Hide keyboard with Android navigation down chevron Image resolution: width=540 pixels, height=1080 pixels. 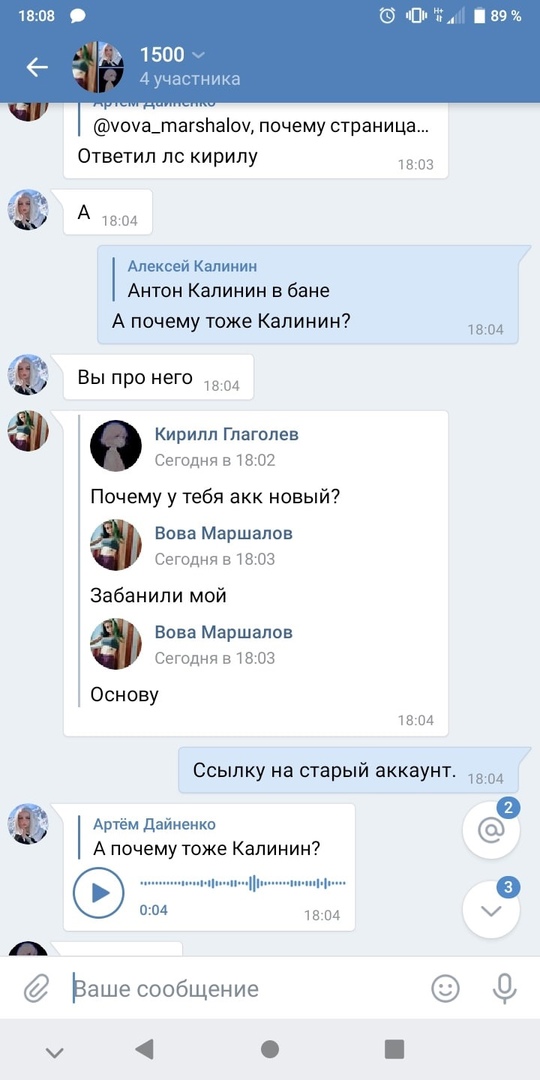point(54,1052)
